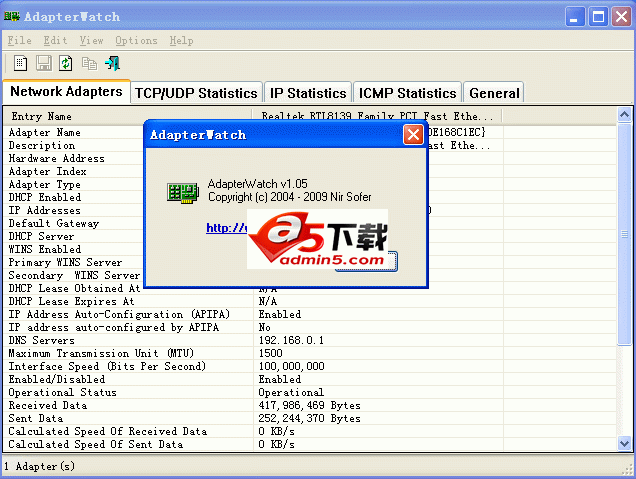Viewport: 636px width, 479px height.
Task: Open the http:// link in the dialog
Action: 226,228
